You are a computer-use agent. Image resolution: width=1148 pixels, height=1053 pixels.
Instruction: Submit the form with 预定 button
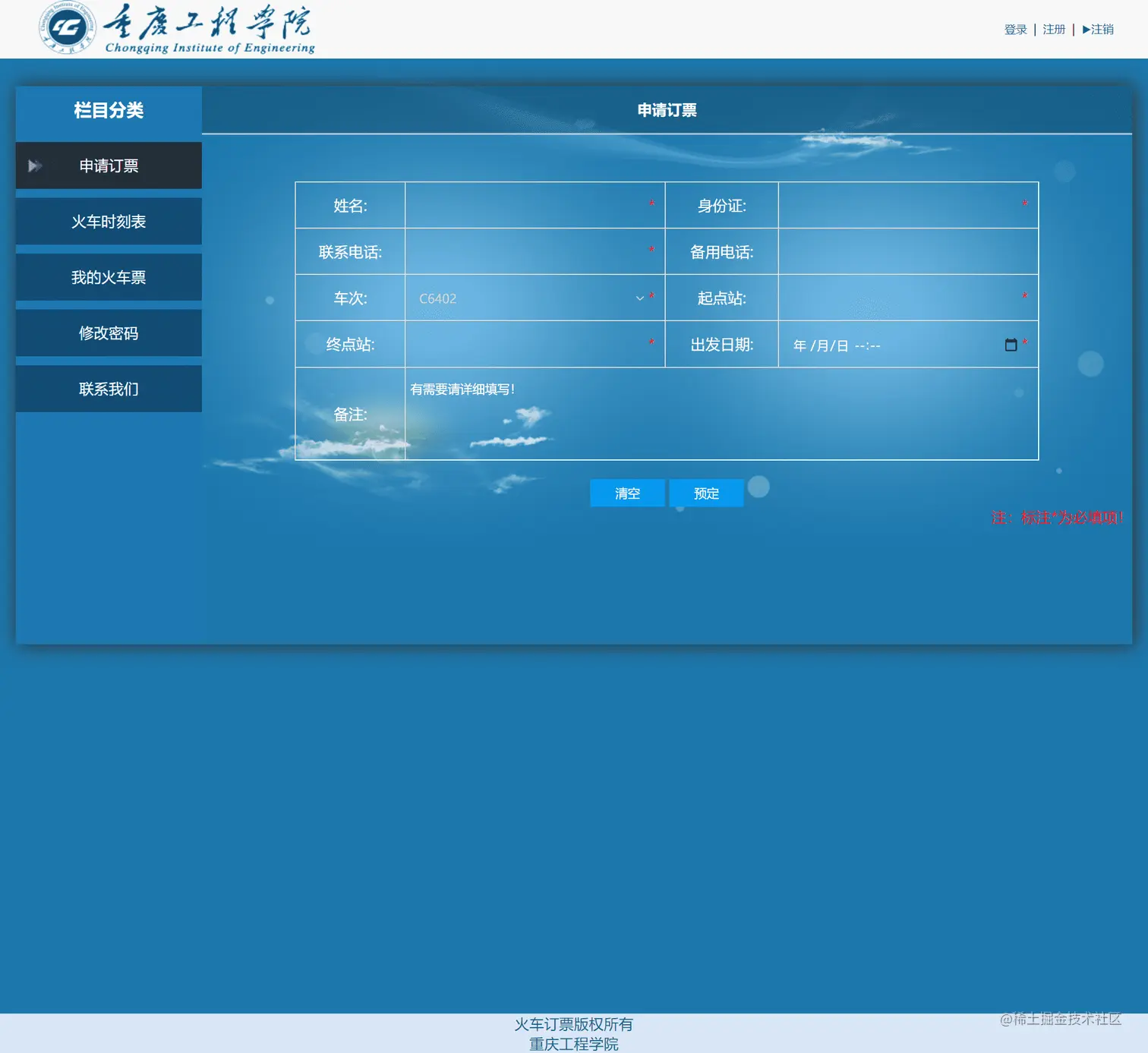coord(706,493)
